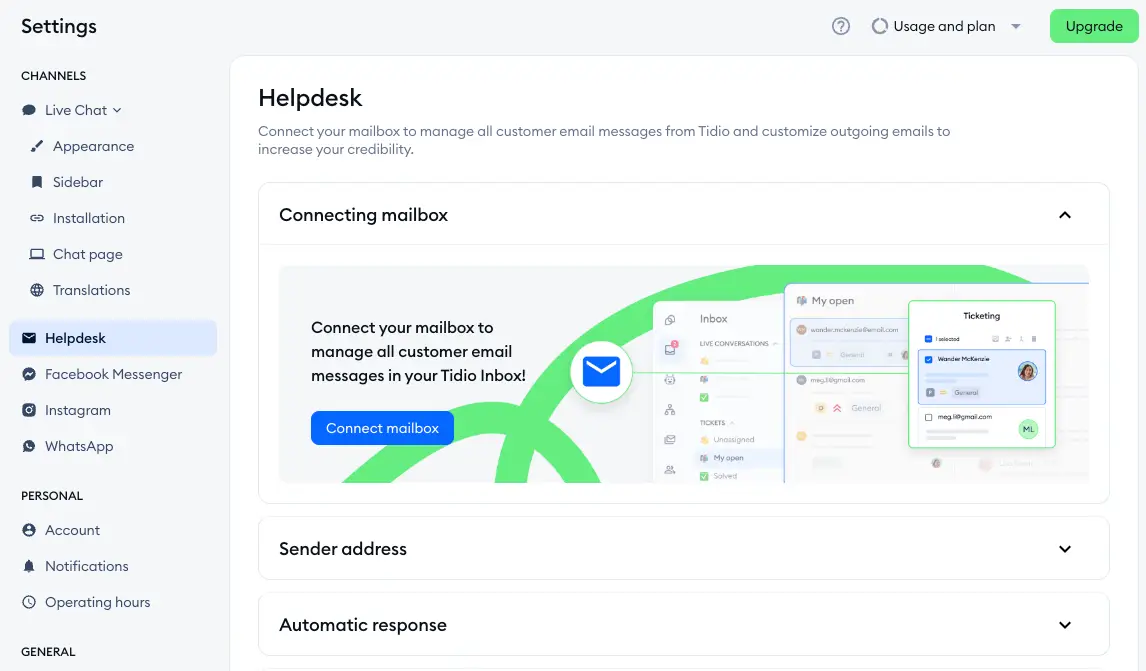Collapse the Connecting mailbox section chevron
The image size is (1146, 671).
point(1065,215)
